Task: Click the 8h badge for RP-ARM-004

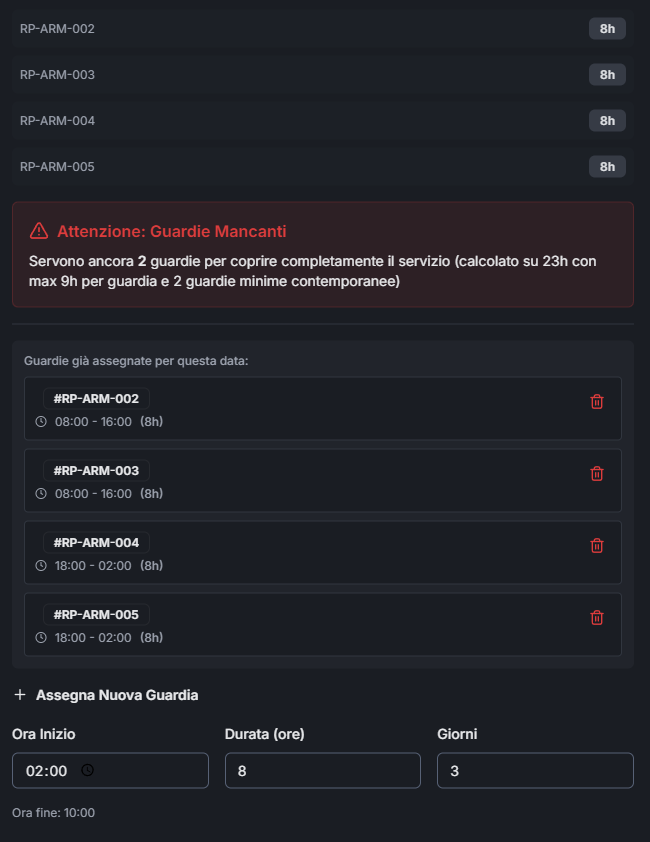Action: (x=607, y=121)
